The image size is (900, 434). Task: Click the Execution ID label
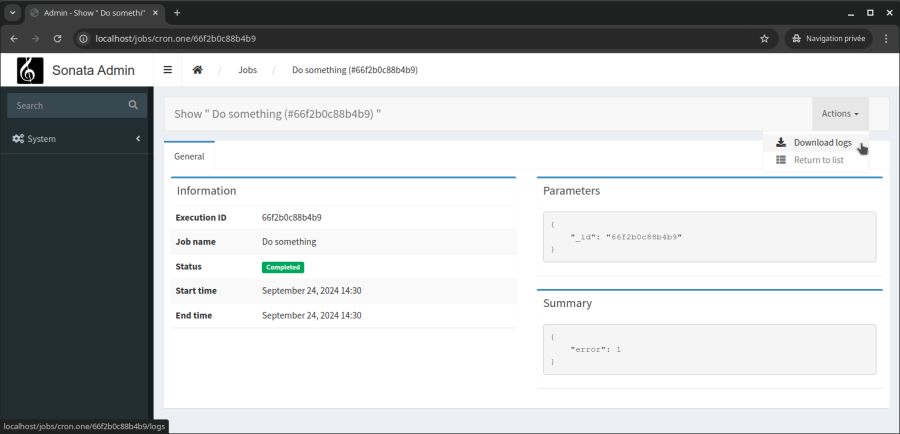coord(201,218)
